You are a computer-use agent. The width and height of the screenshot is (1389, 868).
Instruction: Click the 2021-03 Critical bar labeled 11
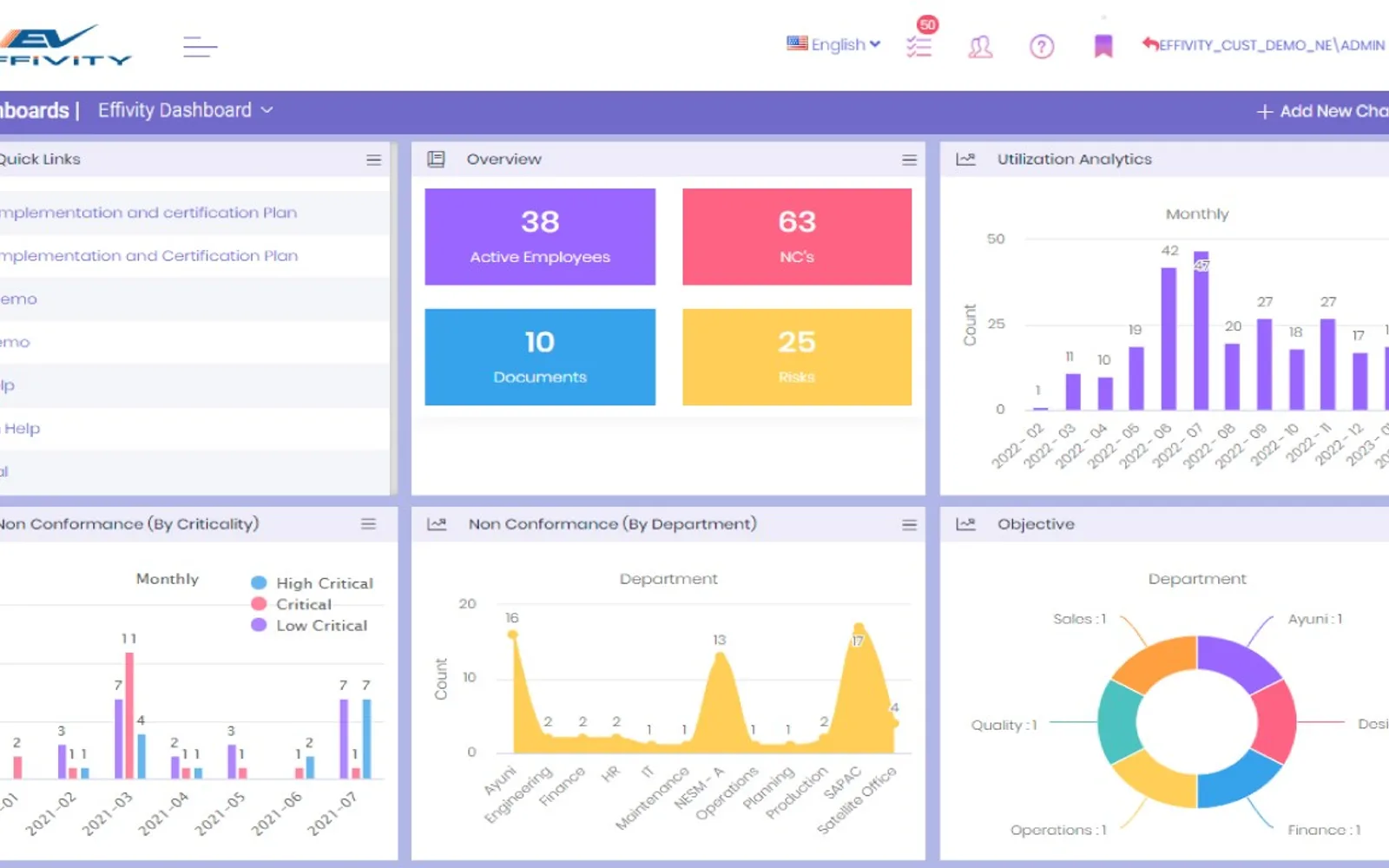pyautogui.click(x=129, y=715)
